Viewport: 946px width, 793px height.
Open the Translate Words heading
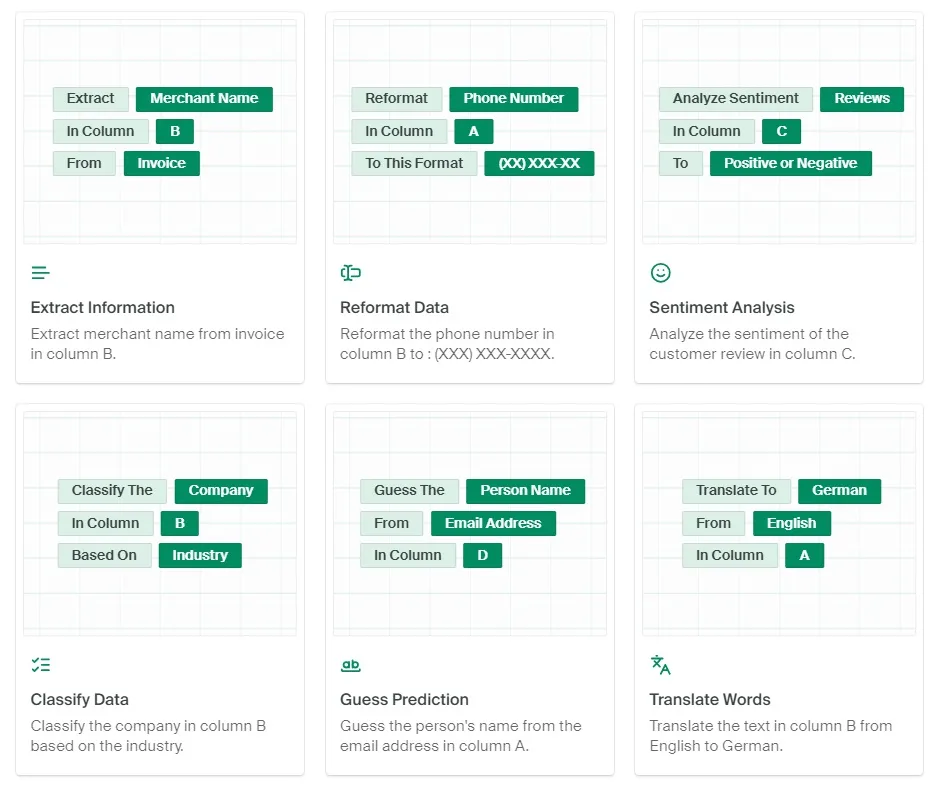click(x=710, y=699)
